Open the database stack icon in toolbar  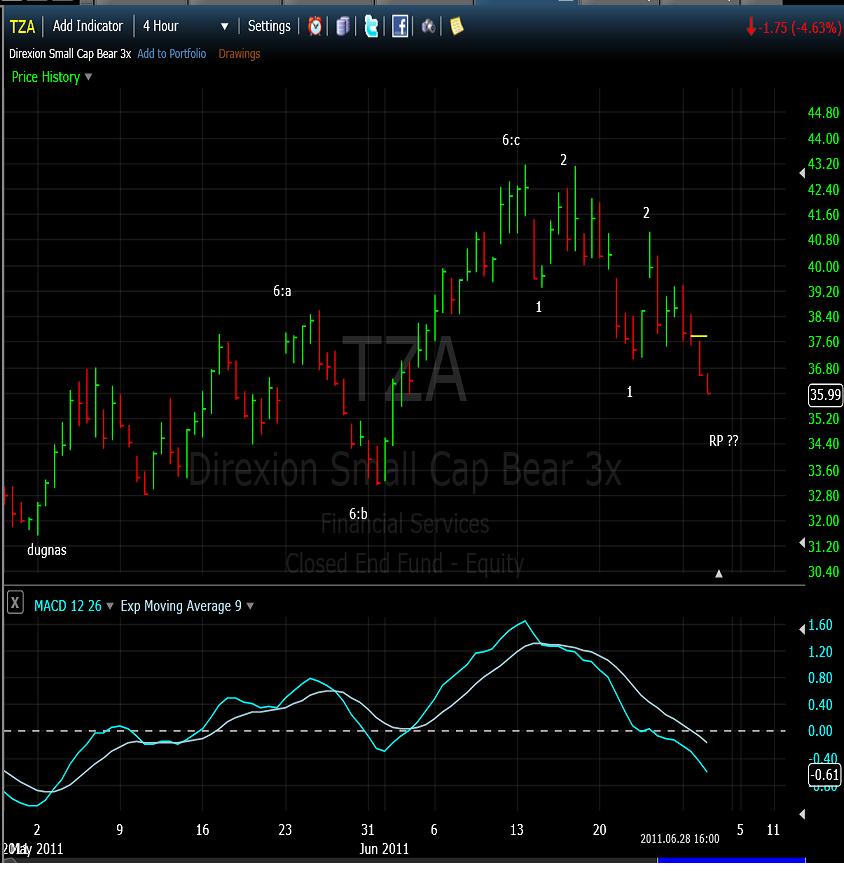coord(343,26)
